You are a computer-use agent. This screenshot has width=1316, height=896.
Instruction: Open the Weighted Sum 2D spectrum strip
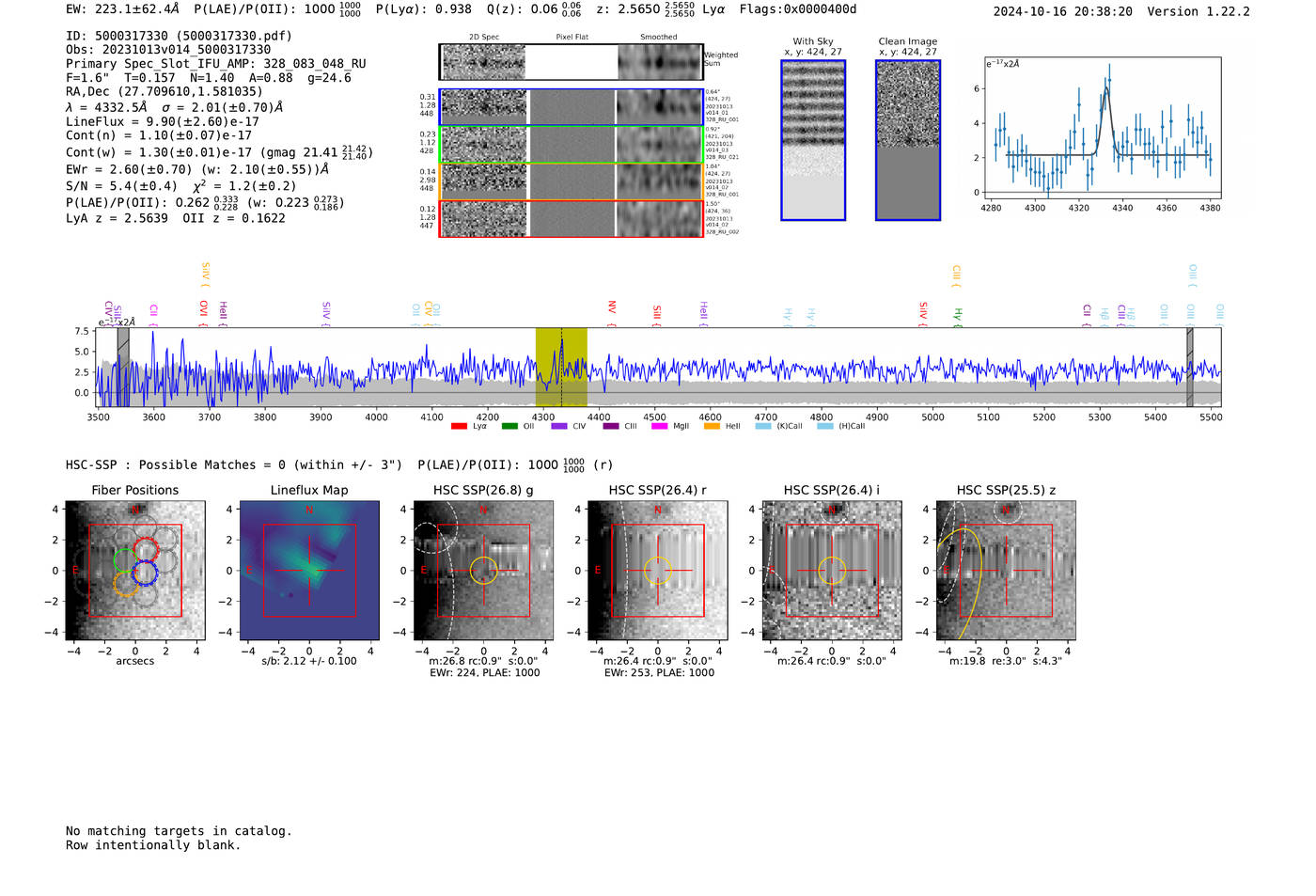click(x=571, y=62)
